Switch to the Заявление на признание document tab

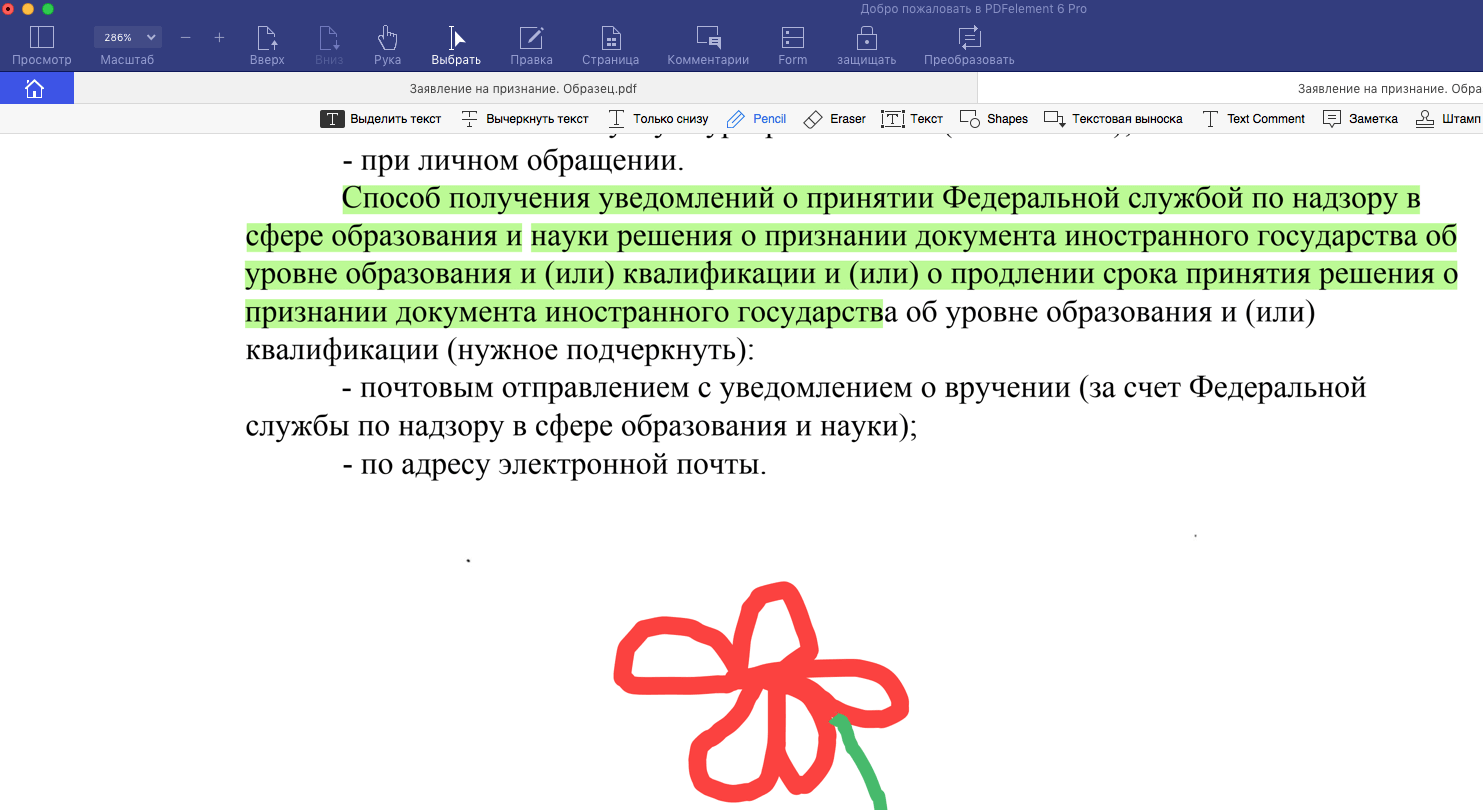pos(522,88)
